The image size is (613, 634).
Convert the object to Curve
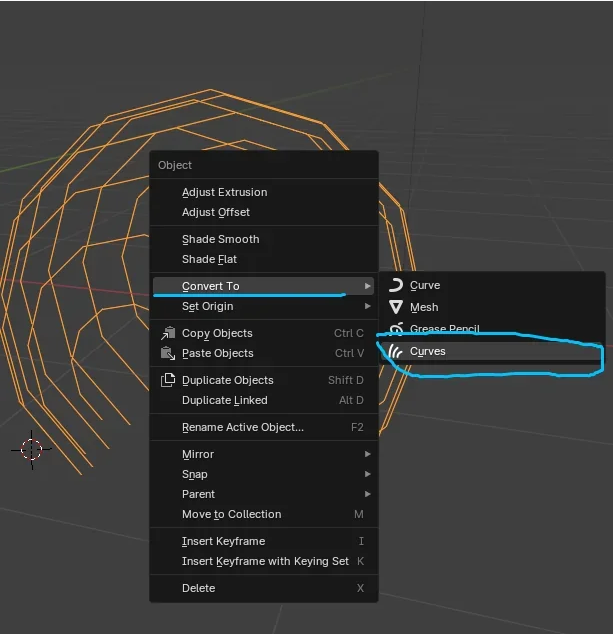(492, 285)
